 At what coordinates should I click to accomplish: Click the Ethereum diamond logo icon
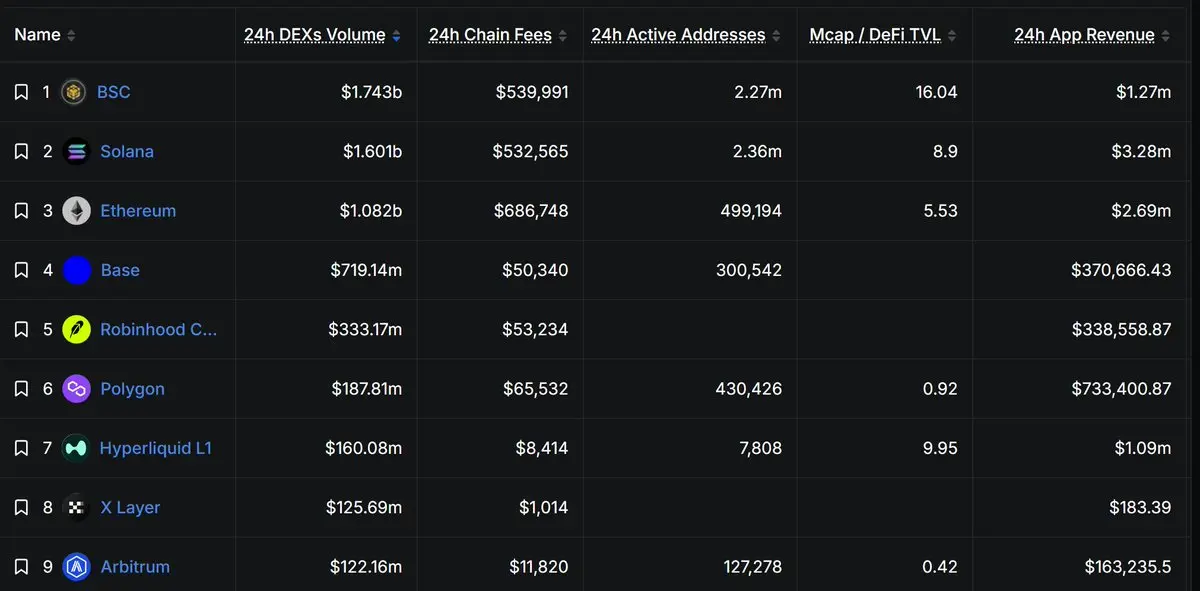tap(76, 211)
